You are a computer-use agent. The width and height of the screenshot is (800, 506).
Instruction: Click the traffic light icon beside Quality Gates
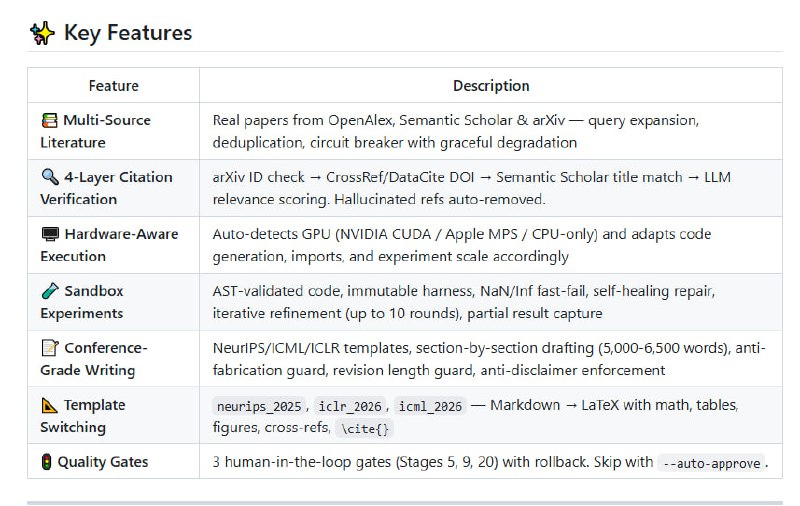pos(46,462)
